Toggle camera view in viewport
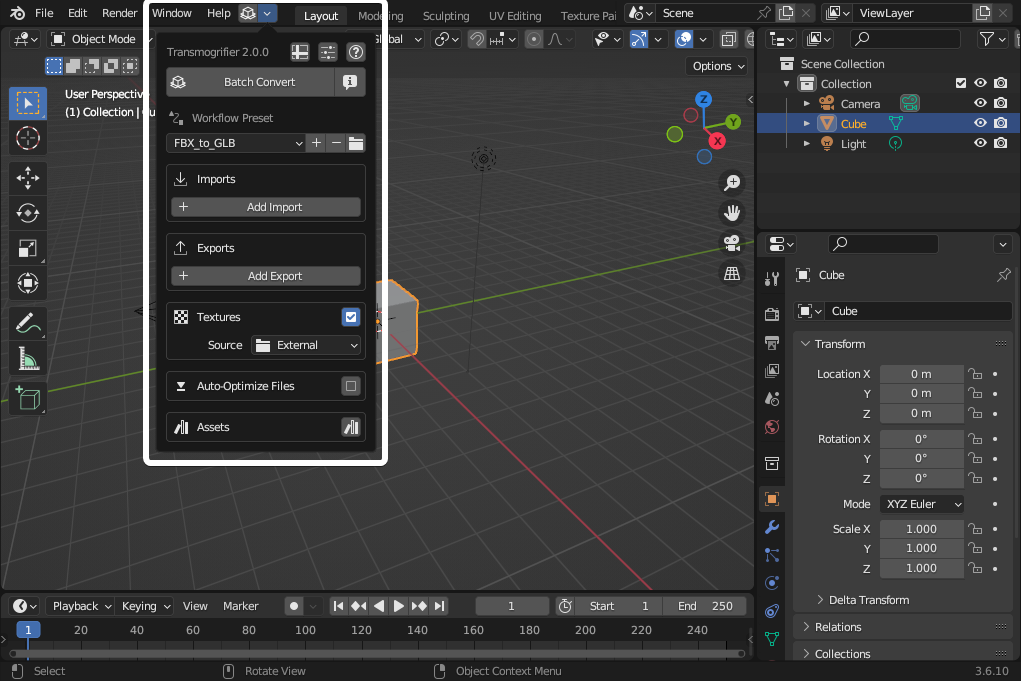 click(x=732, y=243)
